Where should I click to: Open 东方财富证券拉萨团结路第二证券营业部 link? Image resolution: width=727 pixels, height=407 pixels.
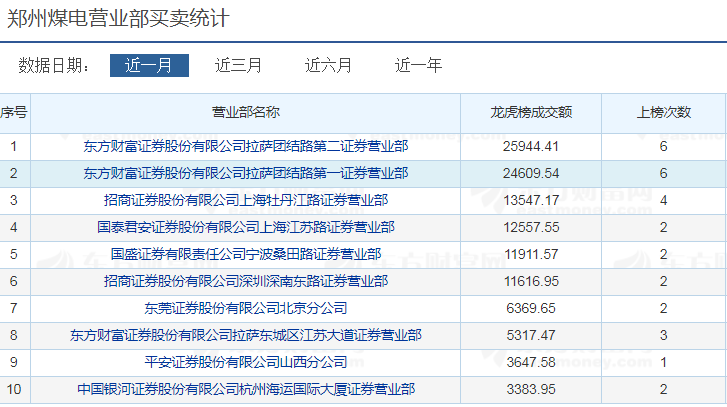(246, 146)
